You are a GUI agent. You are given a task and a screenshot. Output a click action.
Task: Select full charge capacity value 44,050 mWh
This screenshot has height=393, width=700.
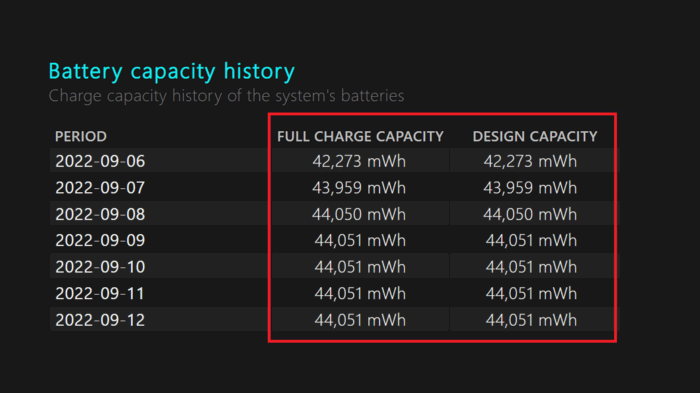tap(359, 214)
